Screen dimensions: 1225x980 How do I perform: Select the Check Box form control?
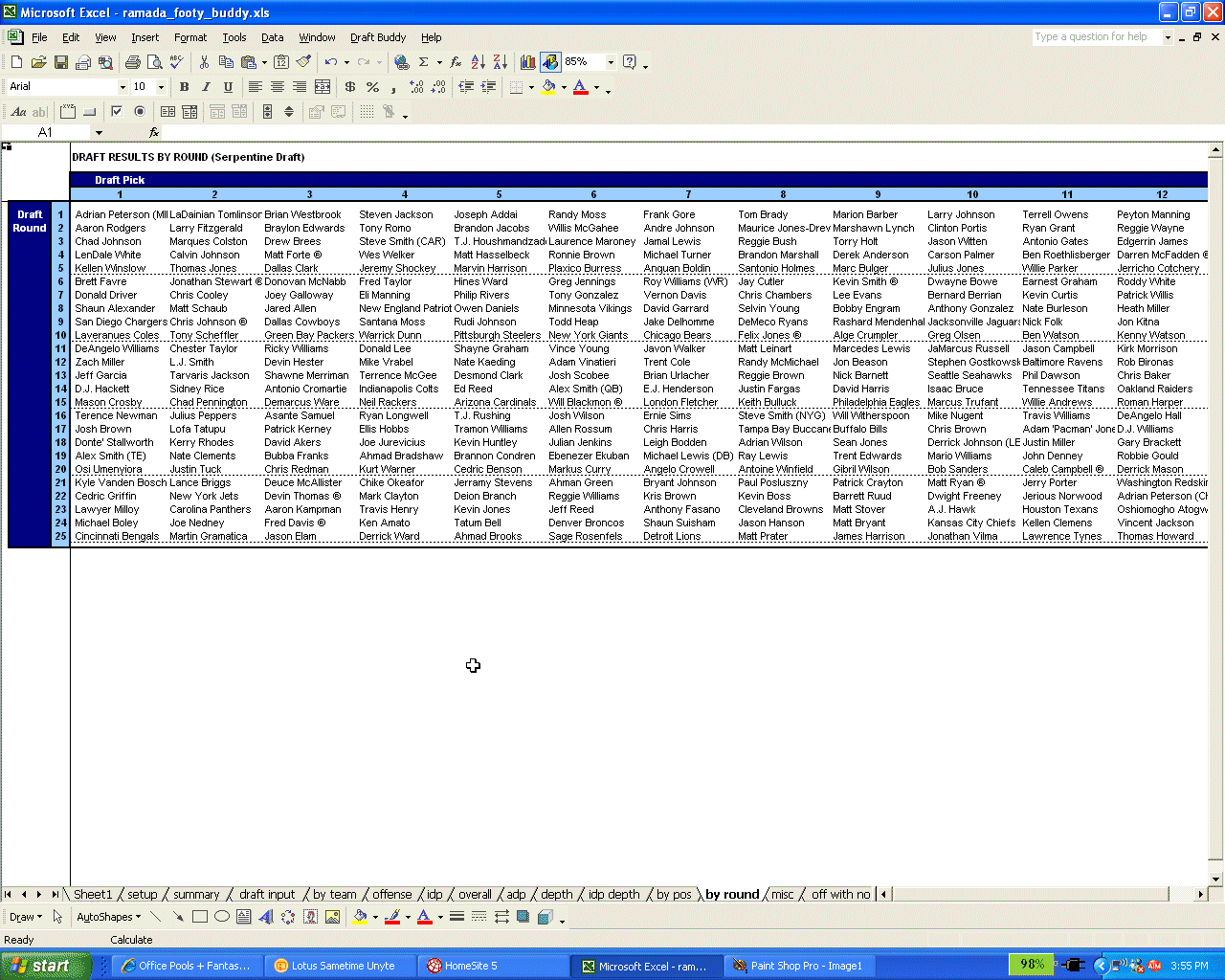tap(117, 112)
